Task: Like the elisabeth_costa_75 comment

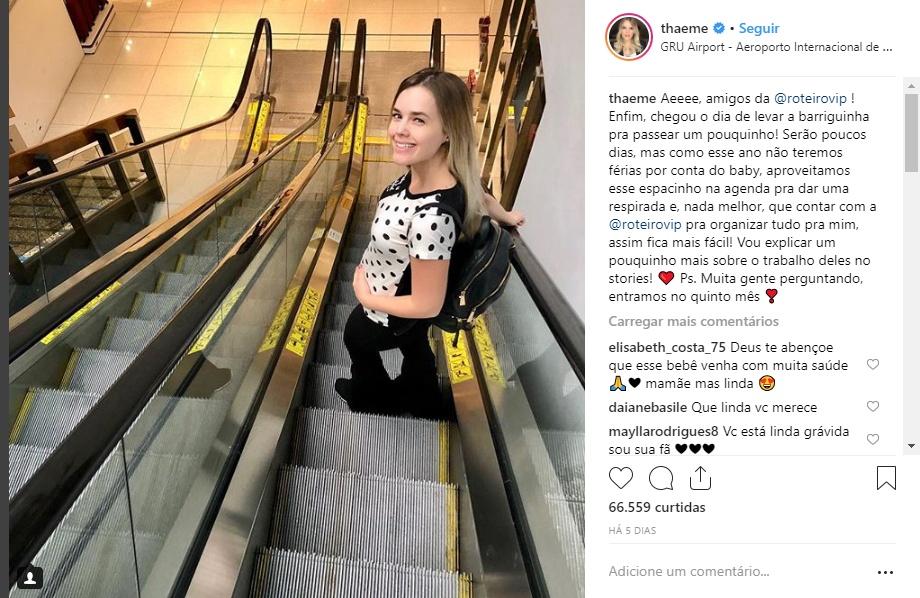Action: pos(873,364)
